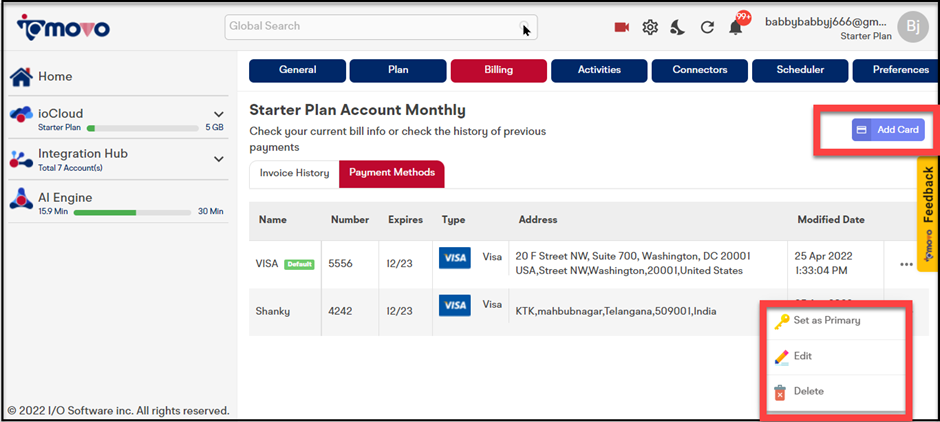Click the pencil icon beside Edit
Screen dimensions: 940x422
781,357
